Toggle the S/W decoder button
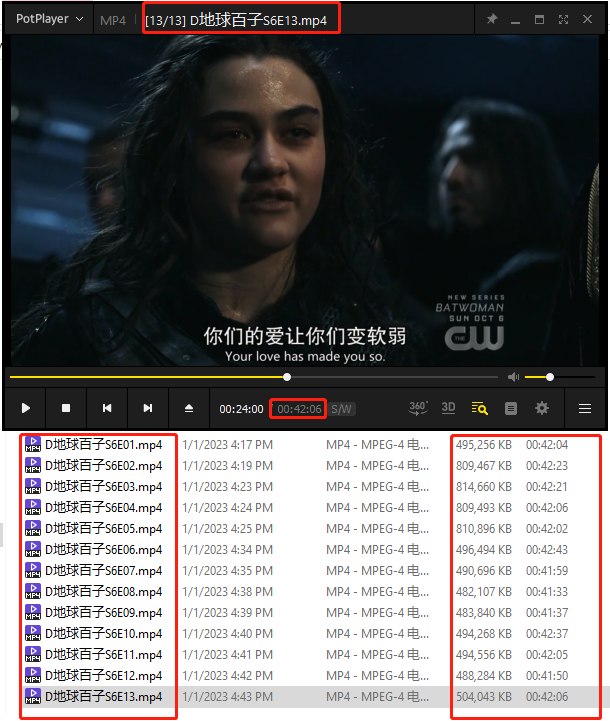 pyautogui.click(x=341, y=409)
